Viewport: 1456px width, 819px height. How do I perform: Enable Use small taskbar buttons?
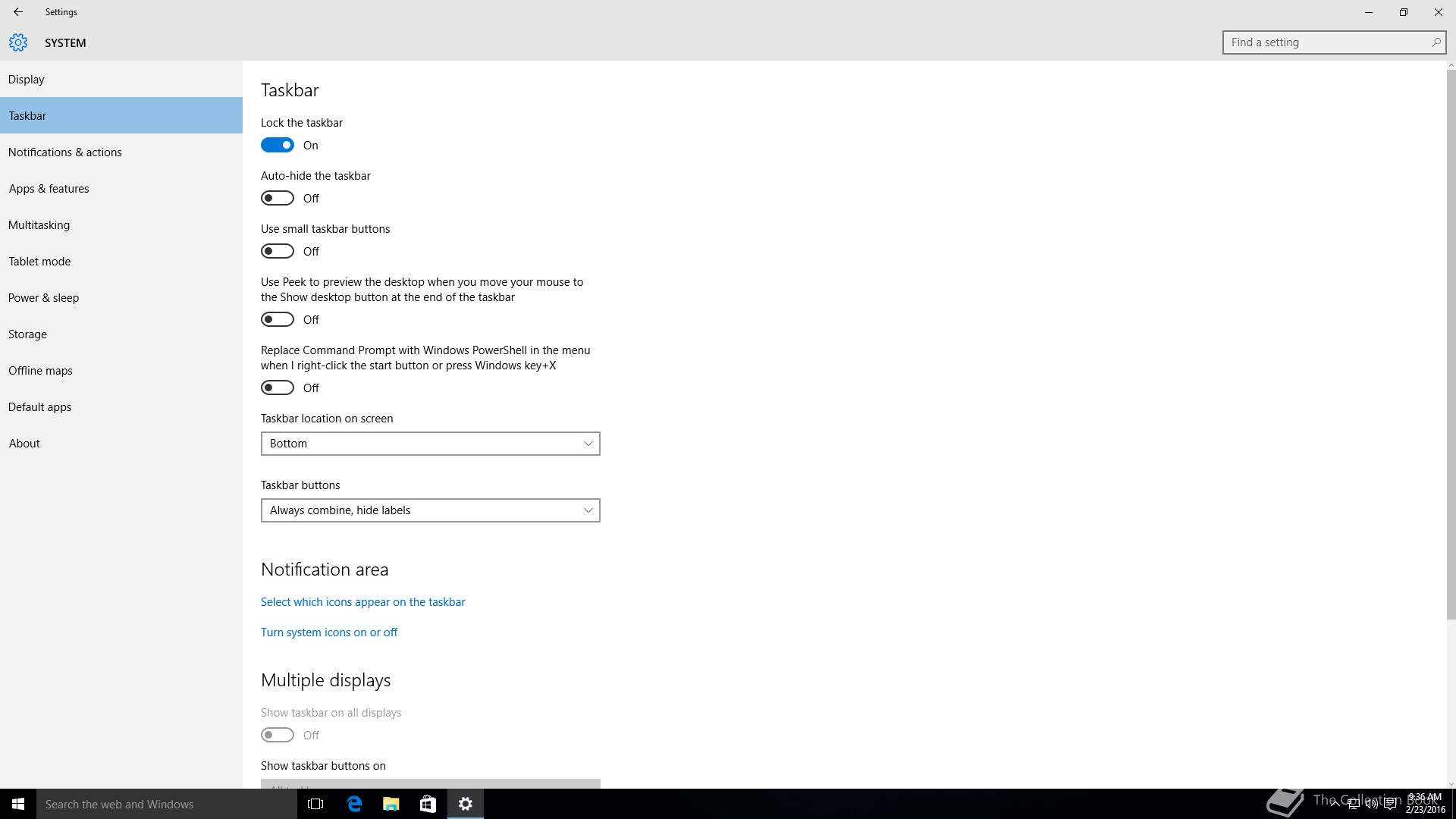278,251
